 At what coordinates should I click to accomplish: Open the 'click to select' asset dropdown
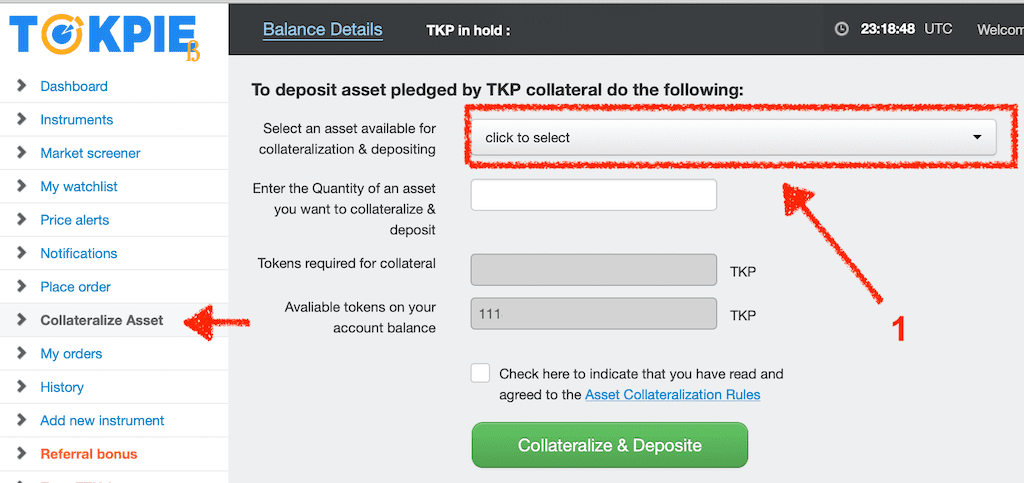[733, 138]
